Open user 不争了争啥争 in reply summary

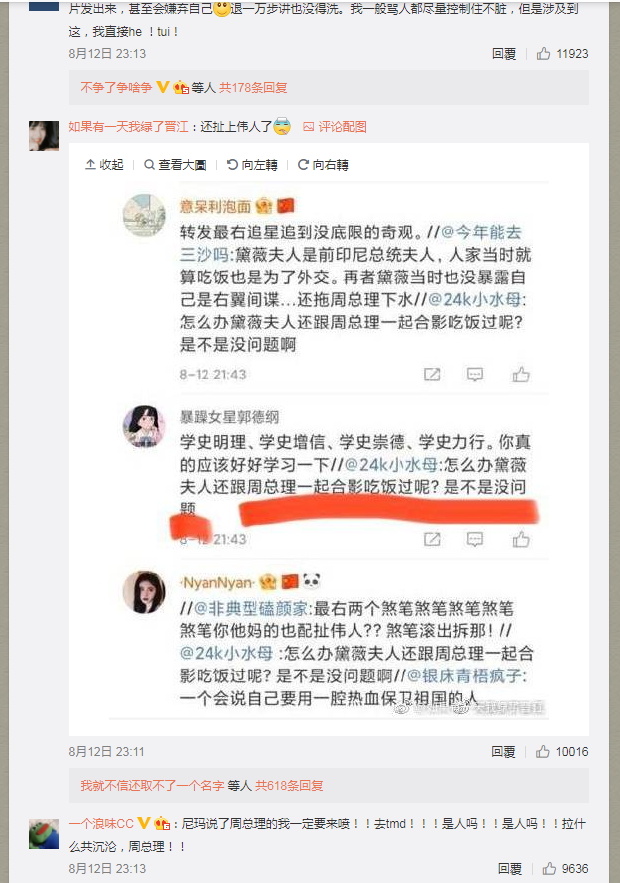(x=116, y=87)
